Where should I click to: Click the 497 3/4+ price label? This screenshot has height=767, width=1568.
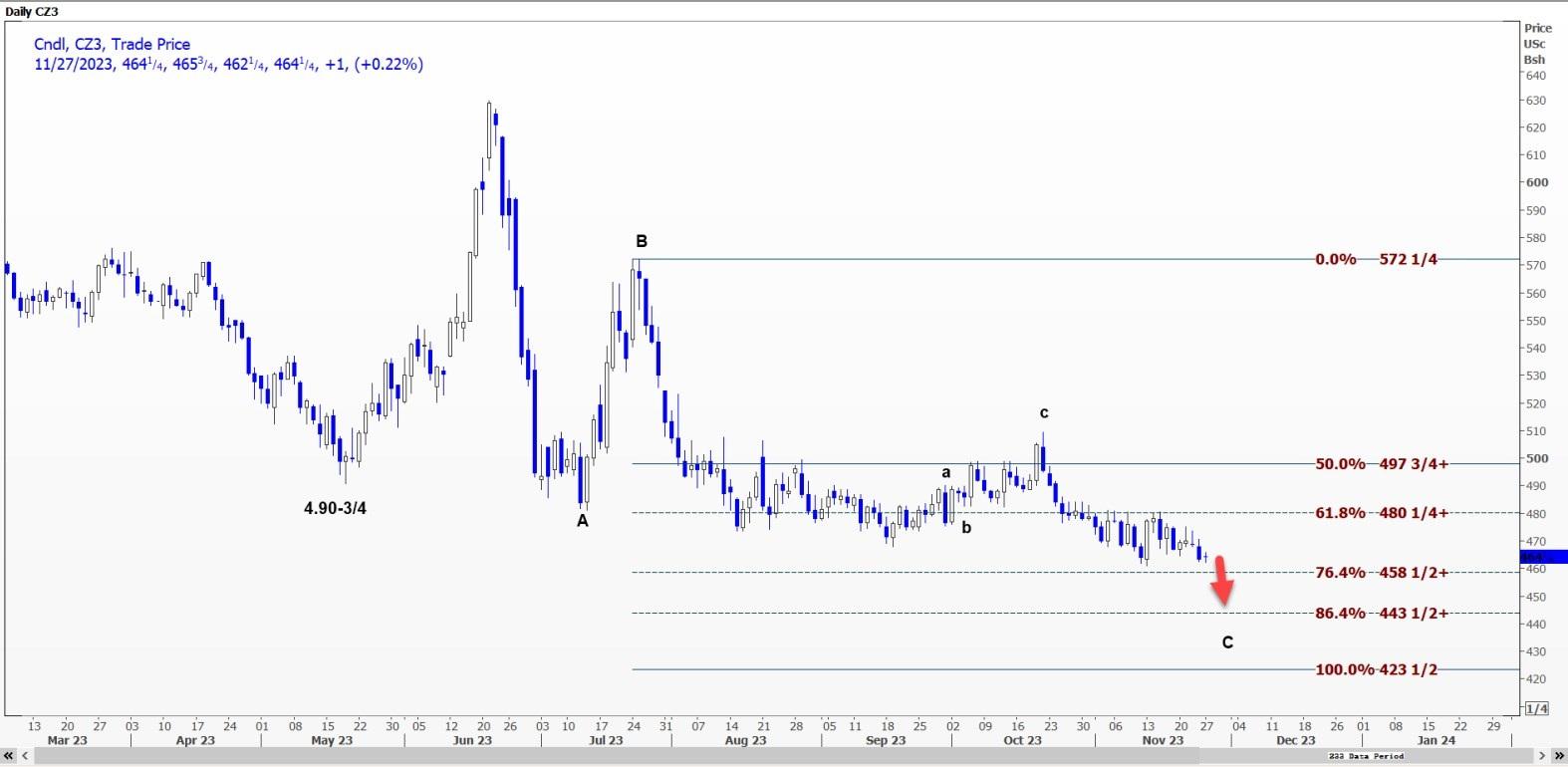coord(1414,464)
